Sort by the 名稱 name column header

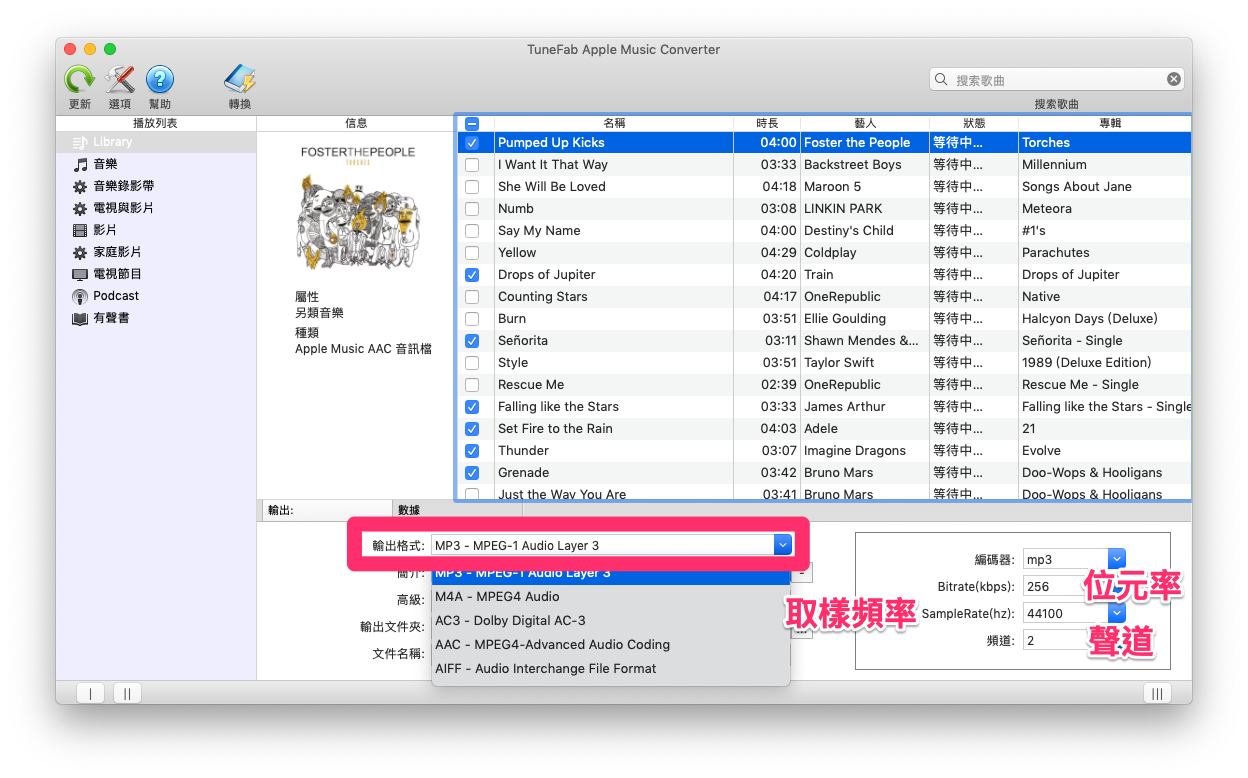(614, 123)
